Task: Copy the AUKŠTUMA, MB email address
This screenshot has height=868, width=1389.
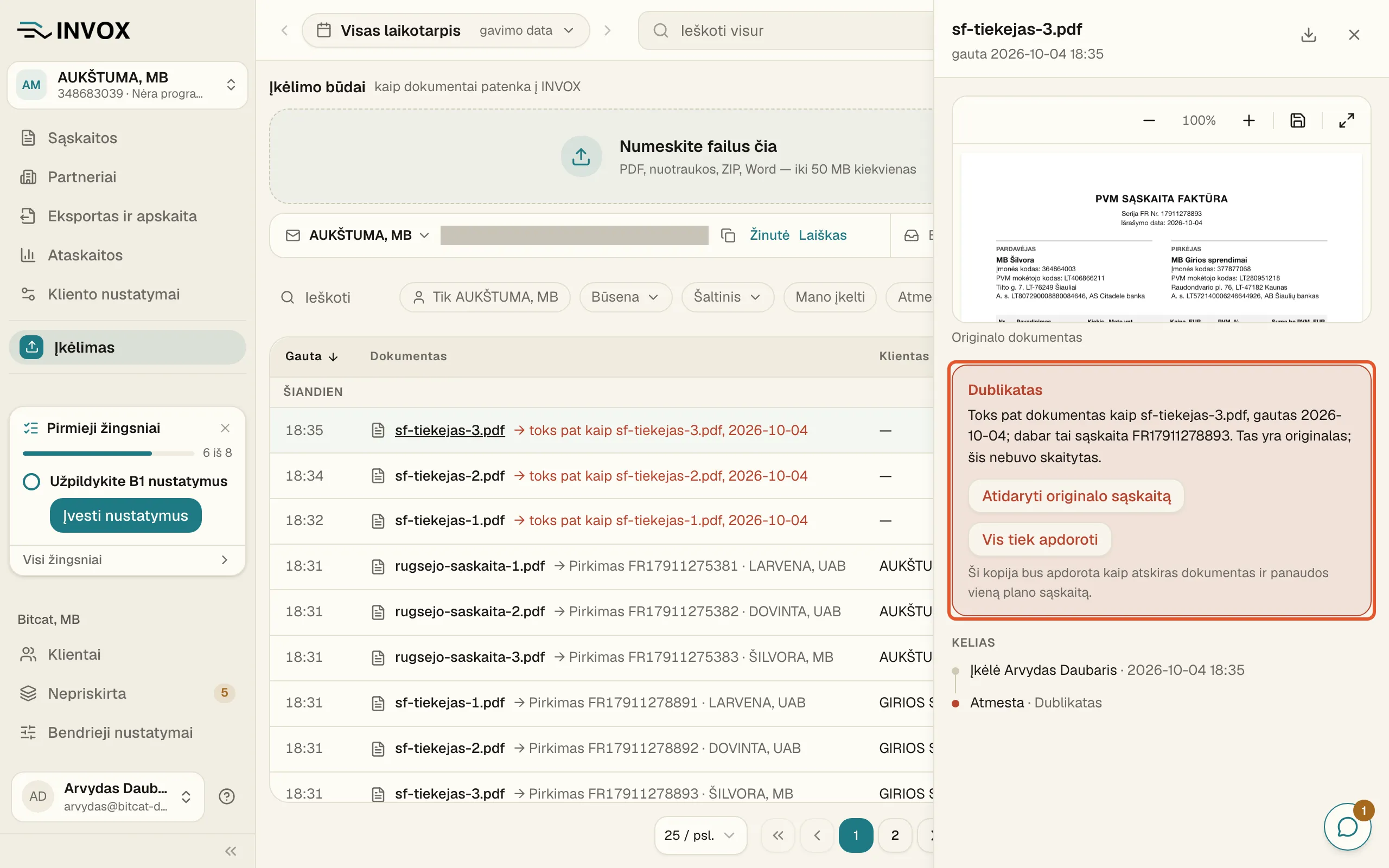Action: [x=728, y=235]
